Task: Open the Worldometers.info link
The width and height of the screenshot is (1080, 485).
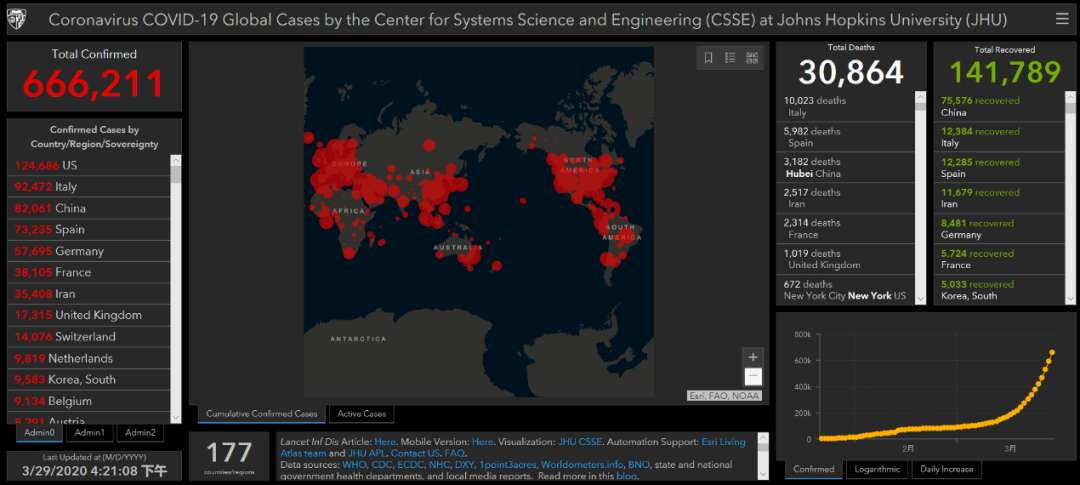Action: [x=581, y=464]
